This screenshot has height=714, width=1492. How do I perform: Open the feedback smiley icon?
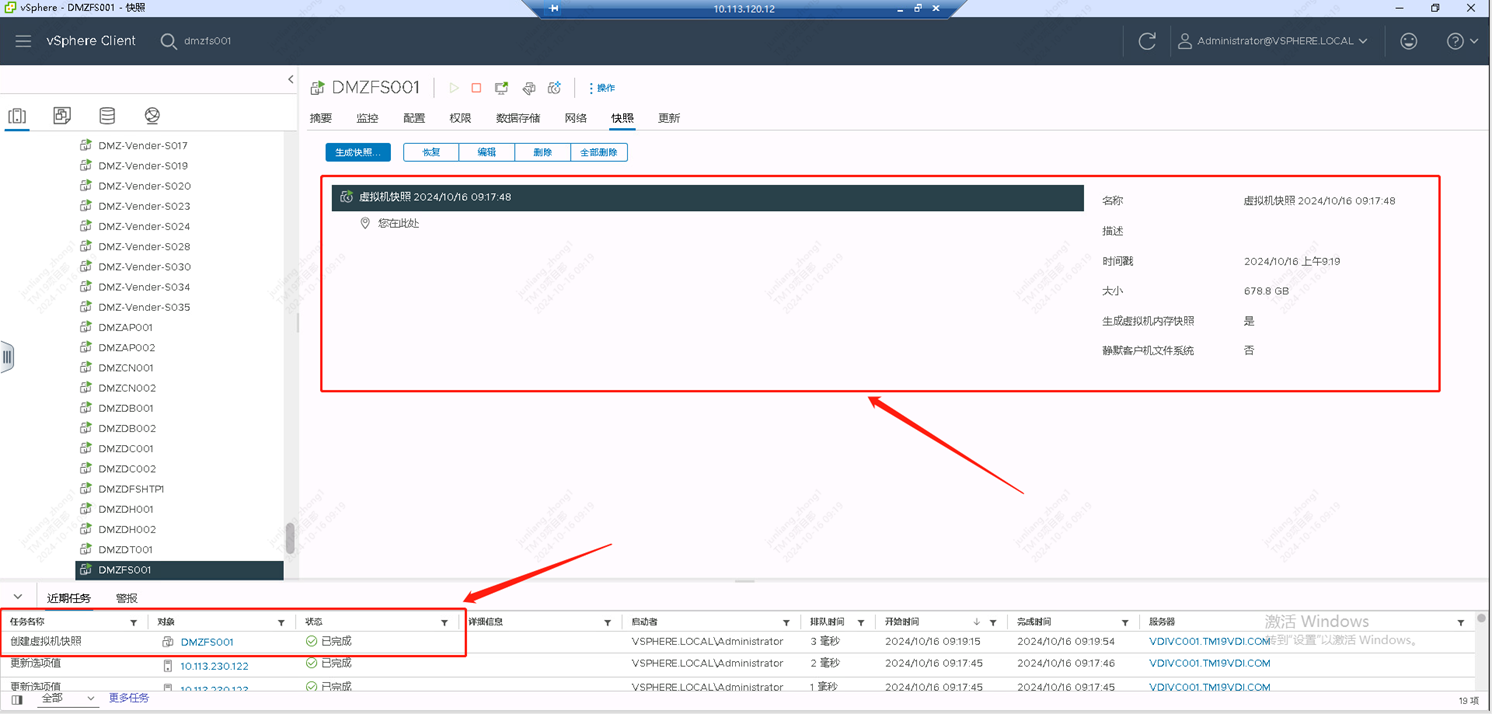1408,41
